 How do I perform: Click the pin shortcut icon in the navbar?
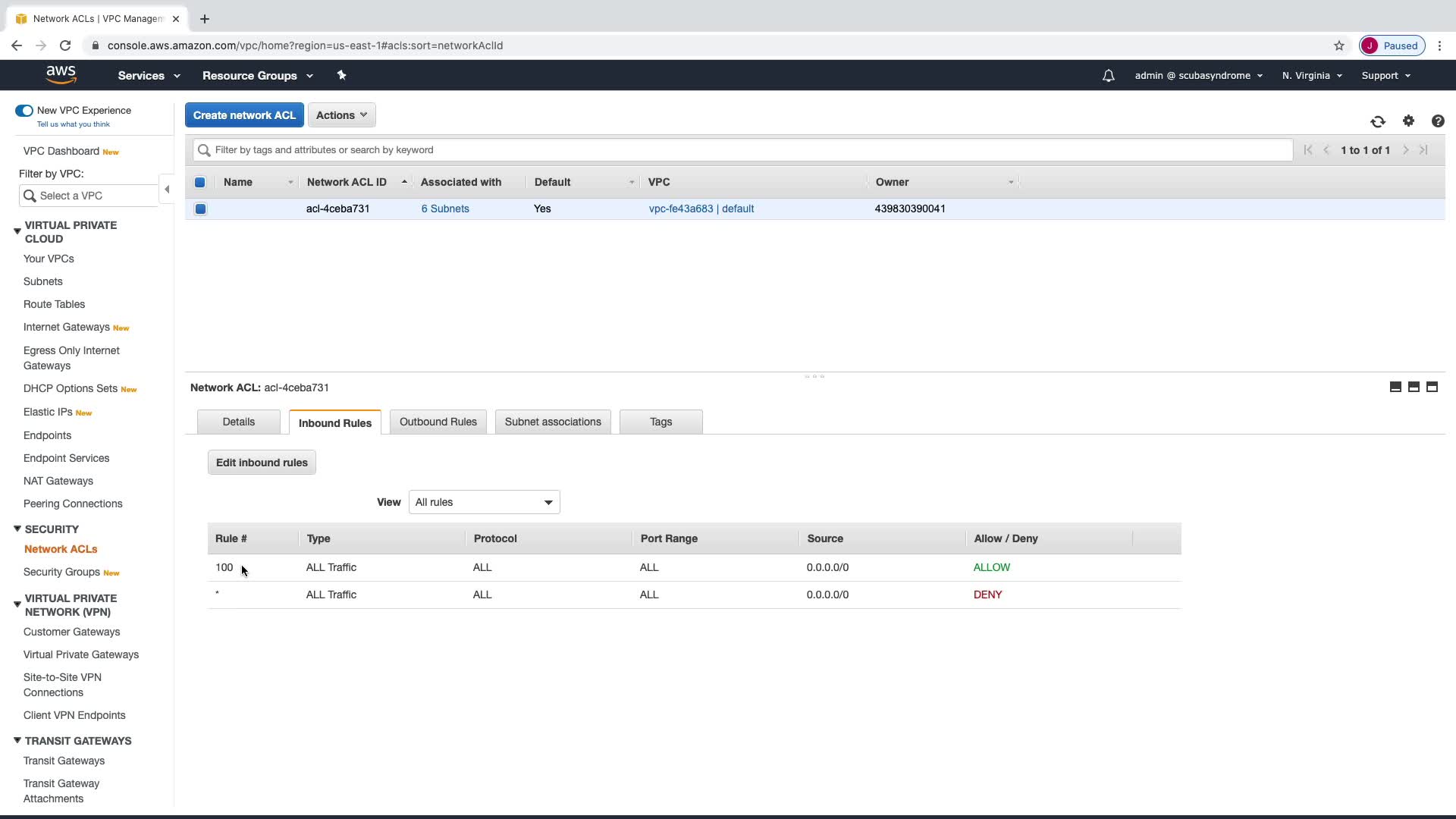tap(341, 75)
